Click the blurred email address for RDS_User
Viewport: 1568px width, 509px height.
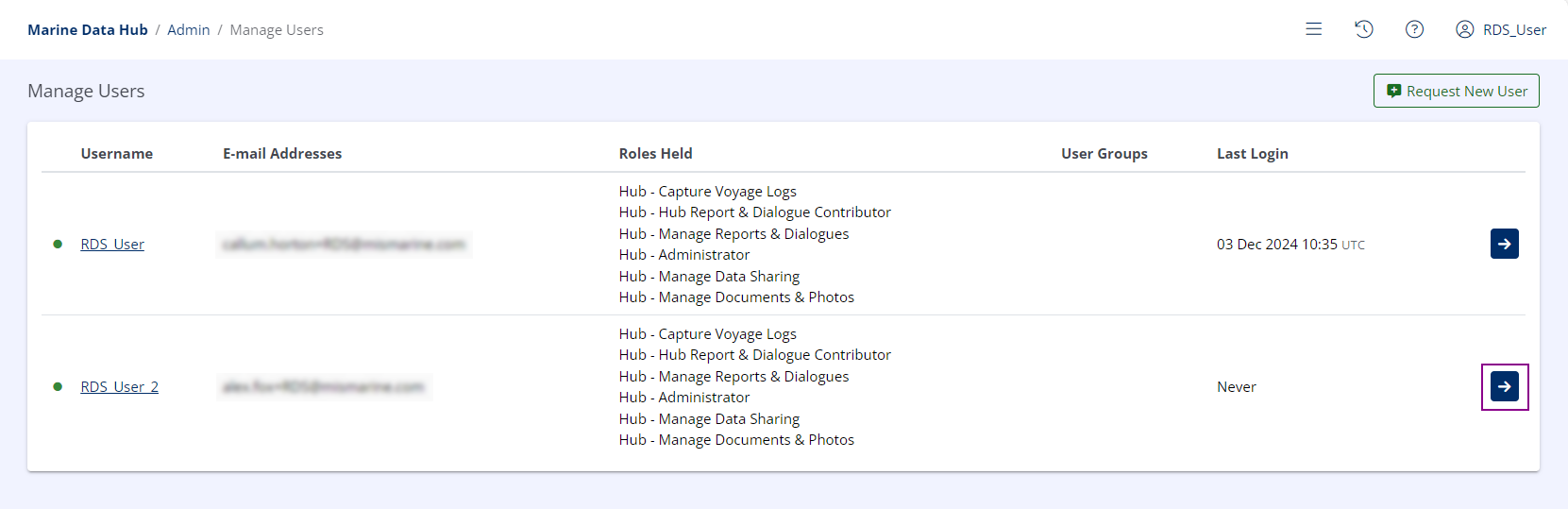344,245
